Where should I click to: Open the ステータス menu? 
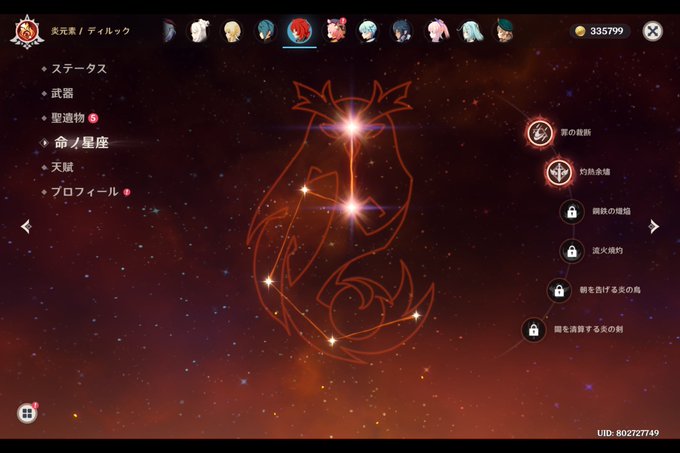coord(79,68)
